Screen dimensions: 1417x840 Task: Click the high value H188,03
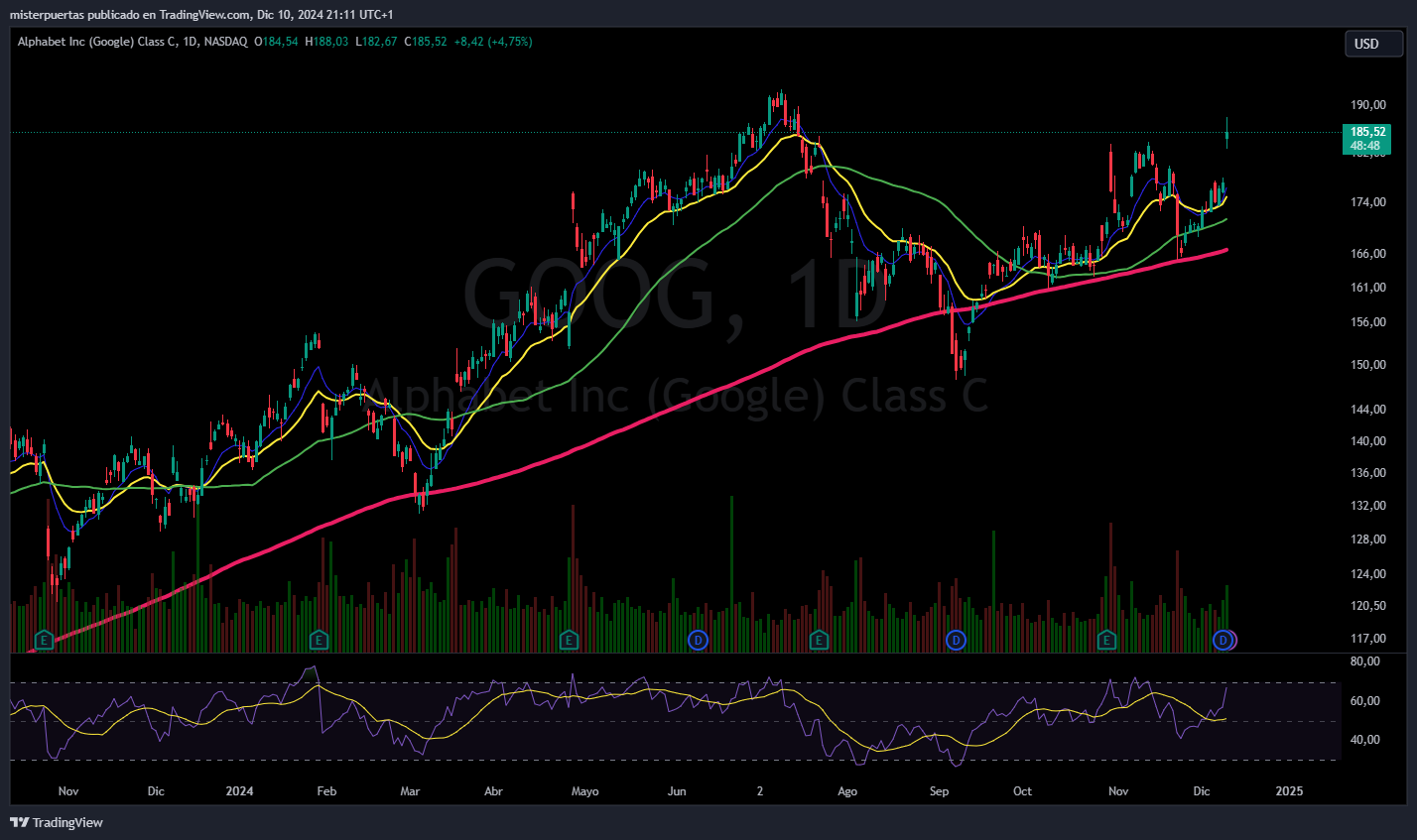click(x=328, y=43)
